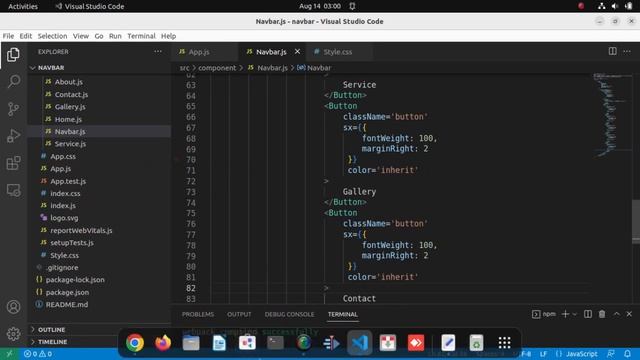This screenshot has width=640, height=360.
Task: Open the Extensions view
Action: [x=13, y=163]
